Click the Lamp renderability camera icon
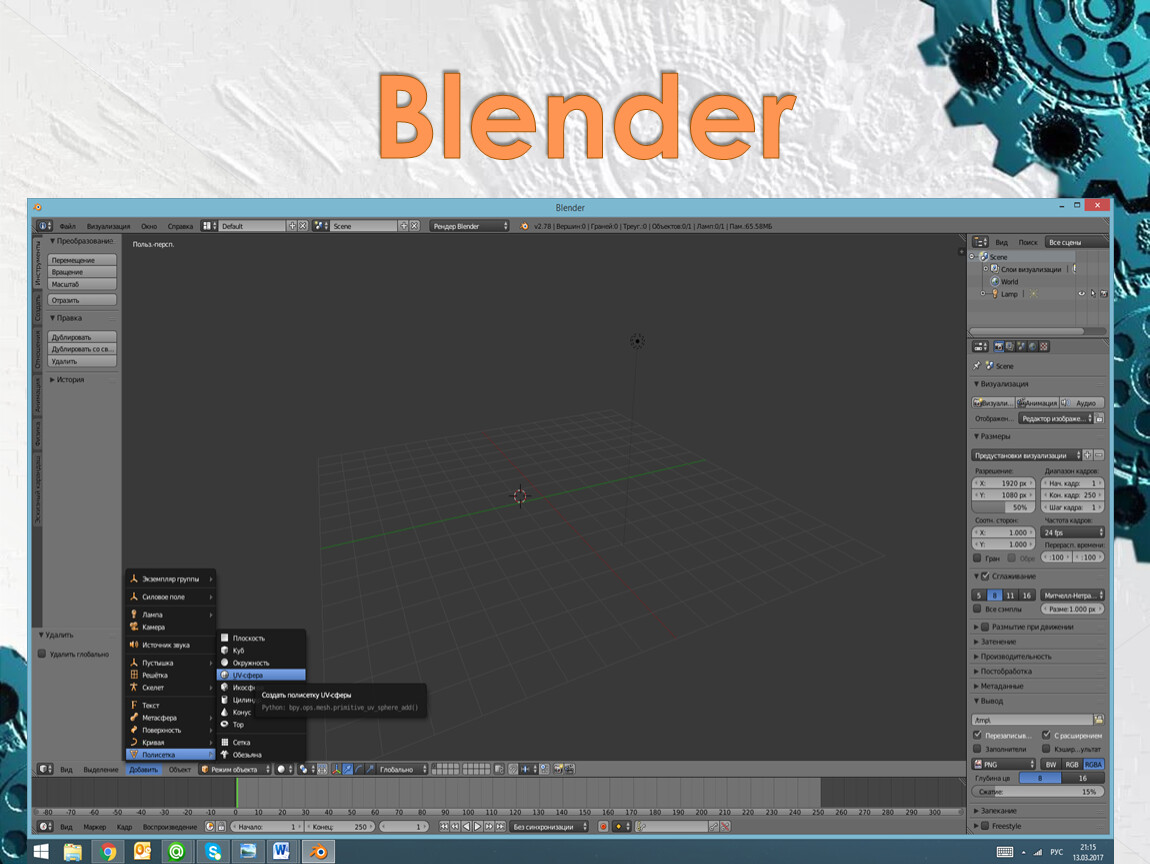This screenshot has width=1150, height=864. coord(1103,293)
